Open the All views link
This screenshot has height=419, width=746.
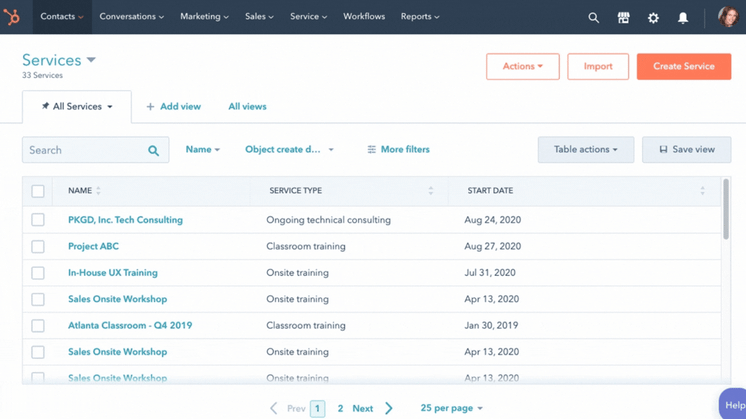(247, 107)
